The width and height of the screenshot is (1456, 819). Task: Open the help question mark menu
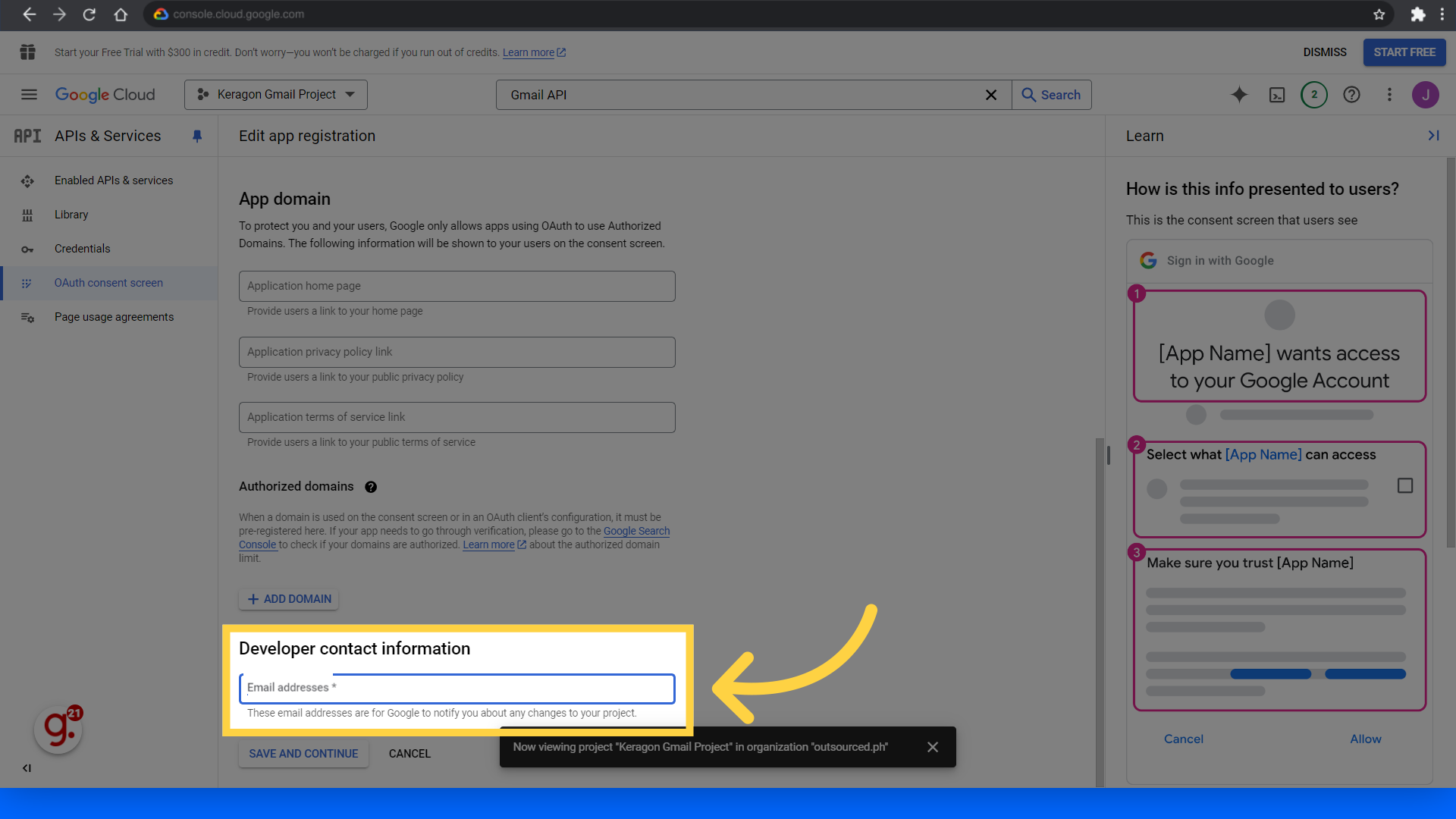1351,95
